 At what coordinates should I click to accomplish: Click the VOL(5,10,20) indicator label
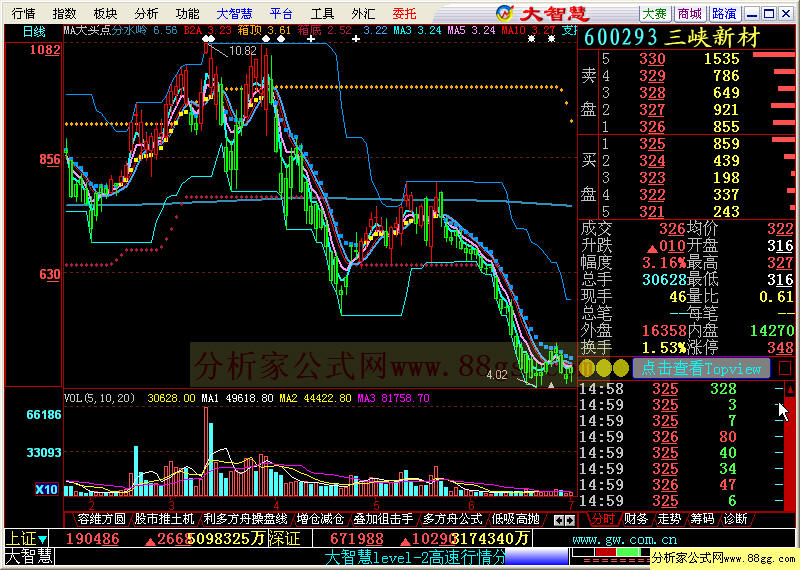click(99, 398)
